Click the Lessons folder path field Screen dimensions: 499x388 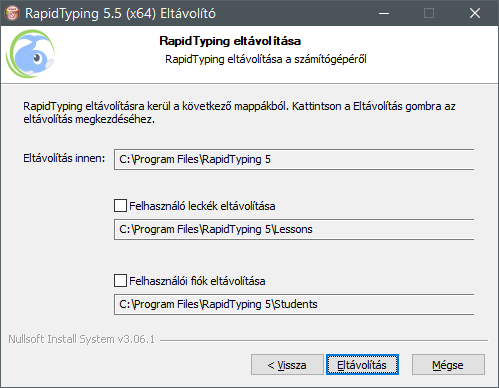pos(294,229)
